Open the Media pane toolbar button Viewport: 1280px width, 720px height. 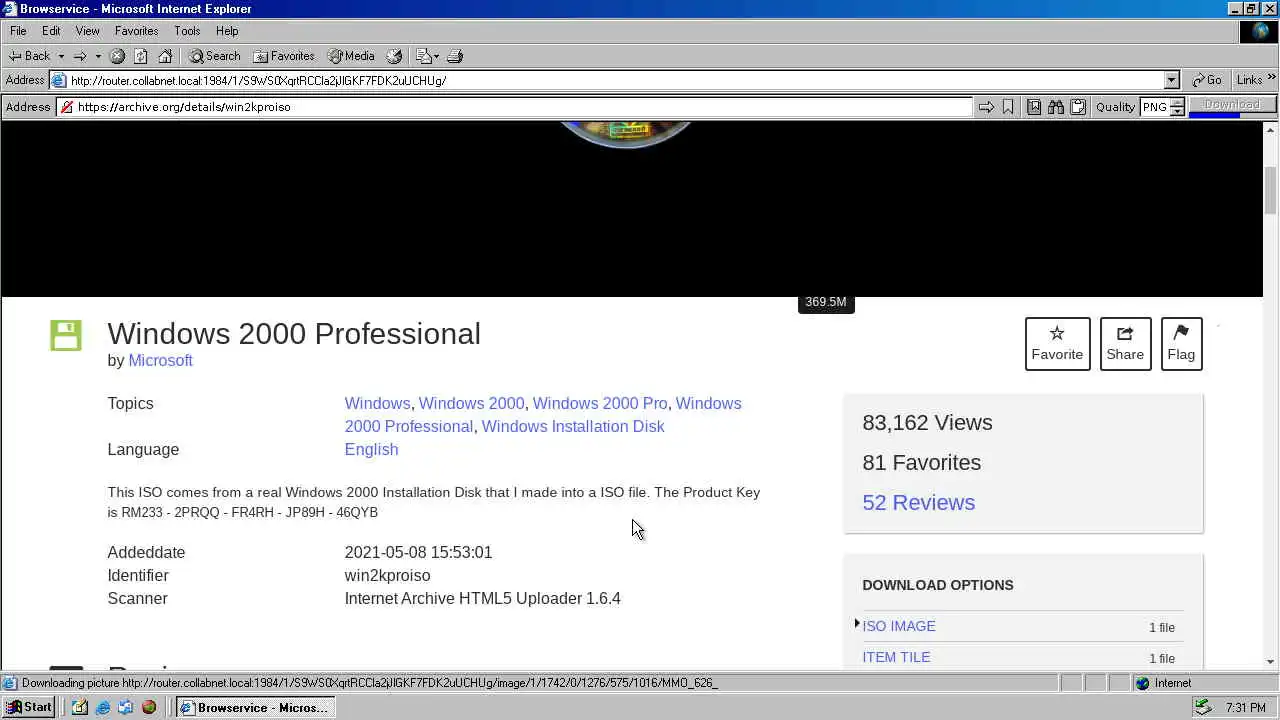pyautogui.click(x=351, y=56)
